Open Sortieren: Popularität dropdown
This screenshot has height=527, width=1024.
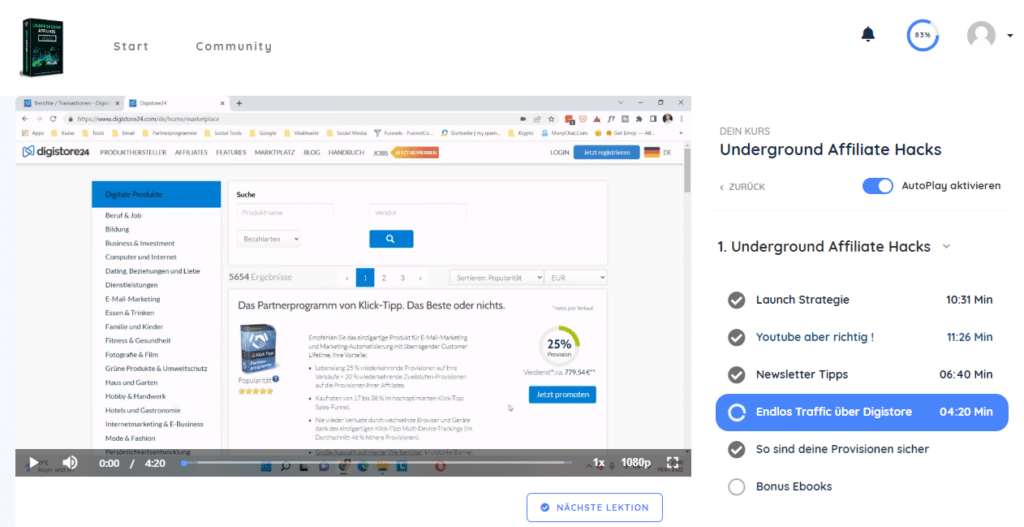pos(496,278)
